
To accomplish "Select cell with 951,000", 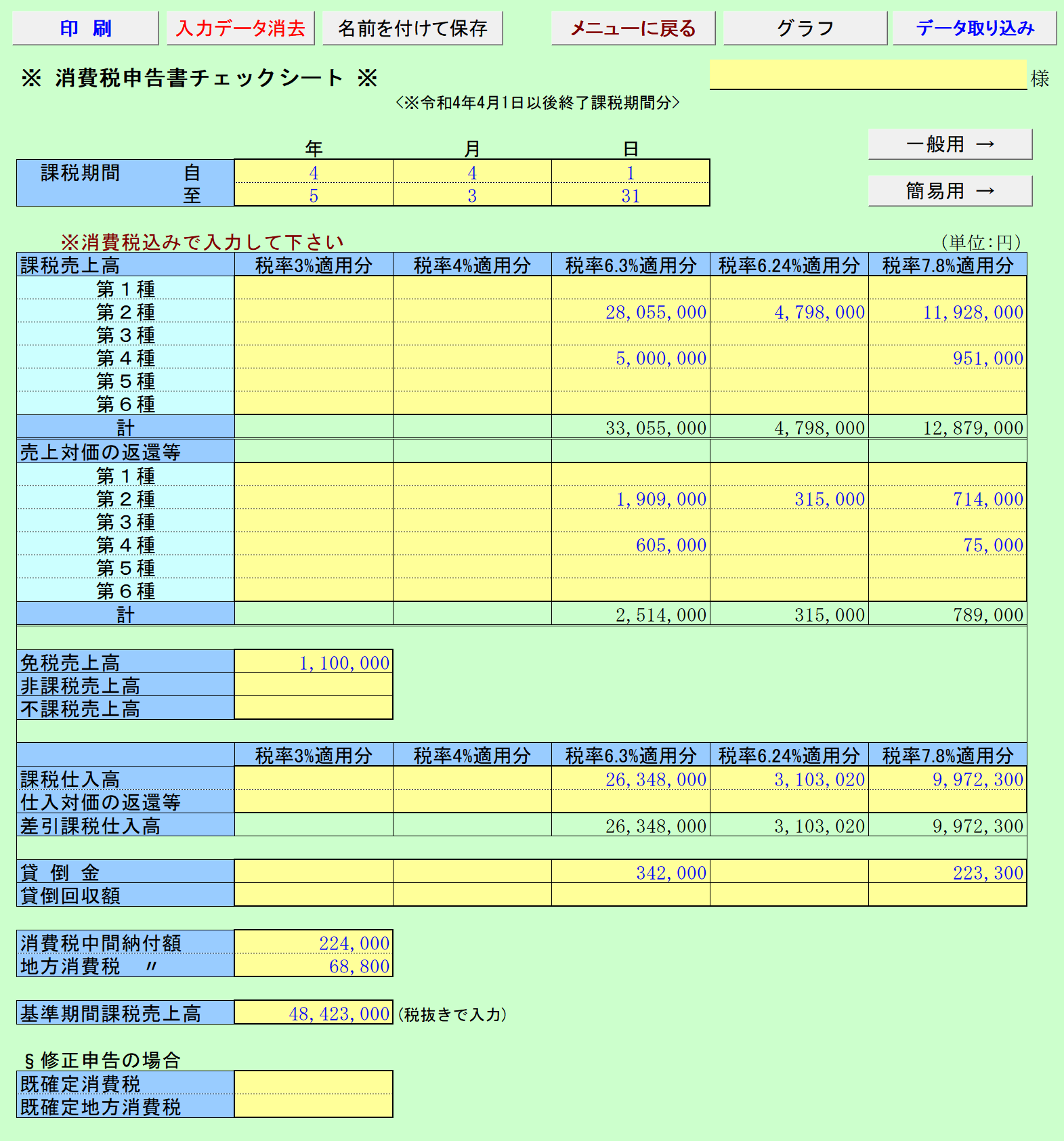I will pyautogui.click(x=948, y=358).
